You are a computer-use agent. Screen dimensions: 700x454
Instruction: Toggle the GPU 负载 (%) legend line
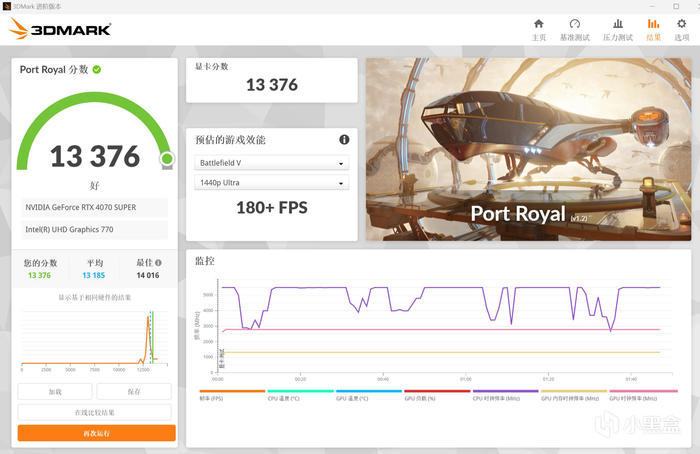(x=437, y=395)
